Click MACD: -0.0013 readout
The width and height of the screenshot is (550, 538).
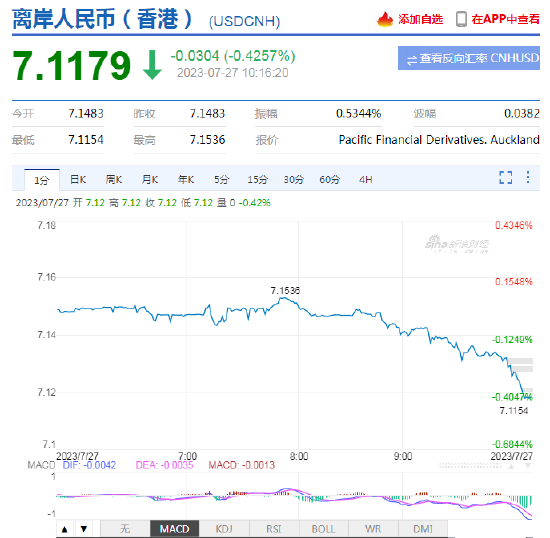242,465
